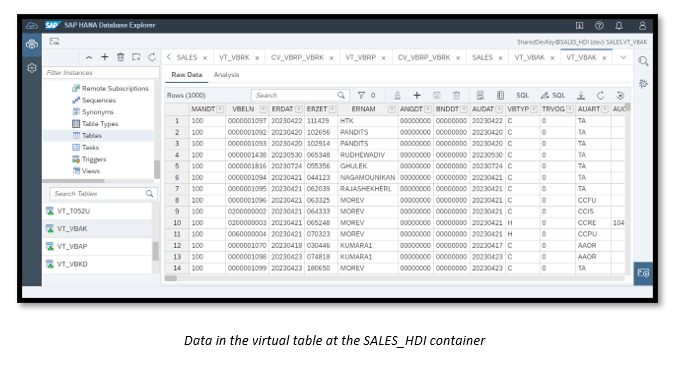Open a new console from the instances toolbar

coord(136,57)
